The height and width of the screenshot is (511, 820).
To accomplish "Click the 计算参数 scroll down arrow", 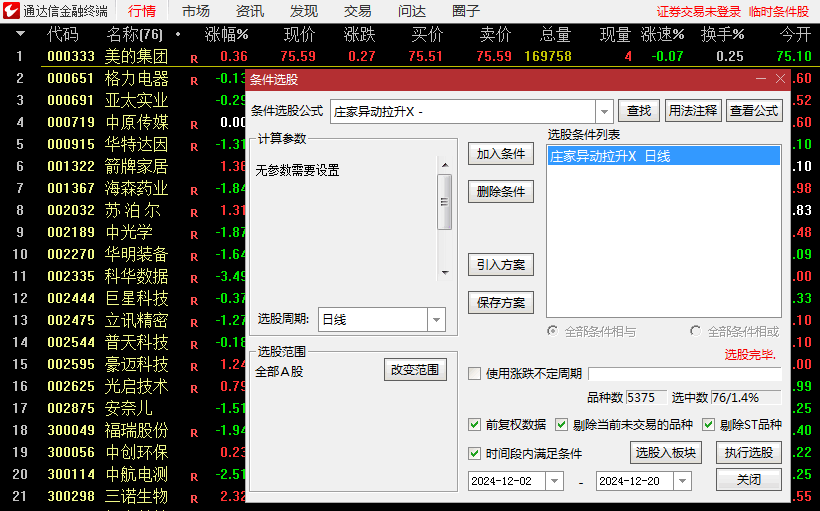I will tap(445, 272).
